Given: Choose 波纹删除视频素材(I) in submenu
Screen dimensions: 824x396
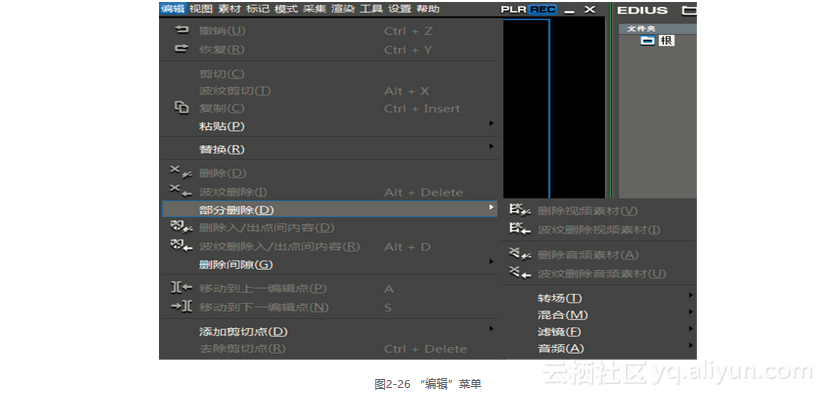Looking at the screenshot, I should pyautogui.click(x=600, y=230).
